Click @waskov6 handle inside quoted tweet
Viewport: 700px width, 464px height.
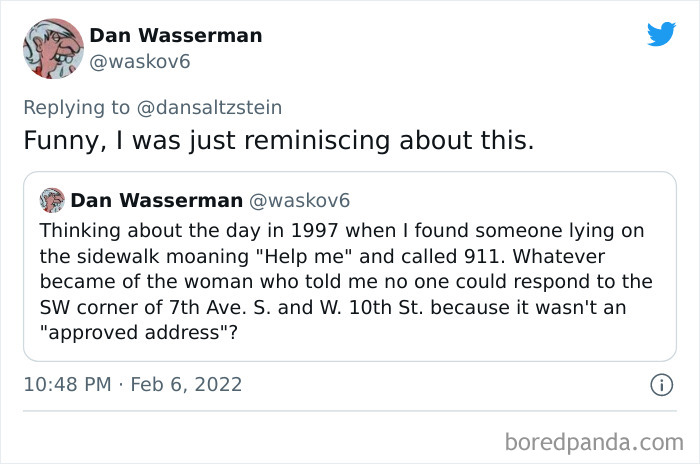299,200
